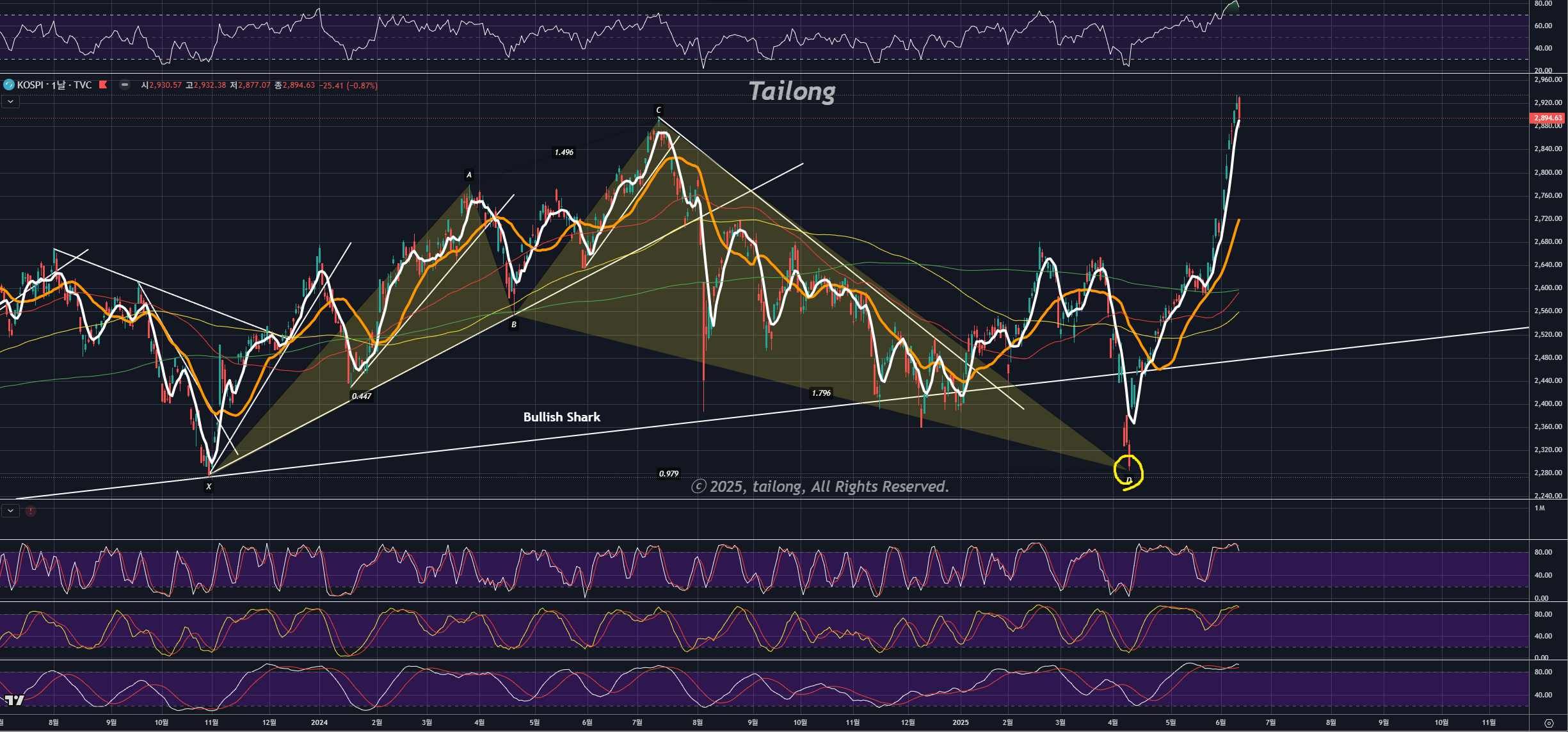Expand the indicator pane legend chevron
The height and width of the screenshot is (732, 1568).
(x=10, y=510)
